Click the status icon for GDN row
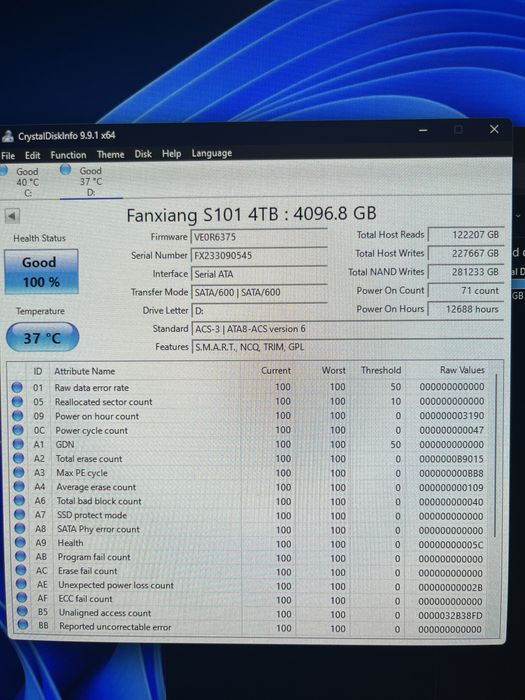Viewport: 525px width, 700px height. 18,444
